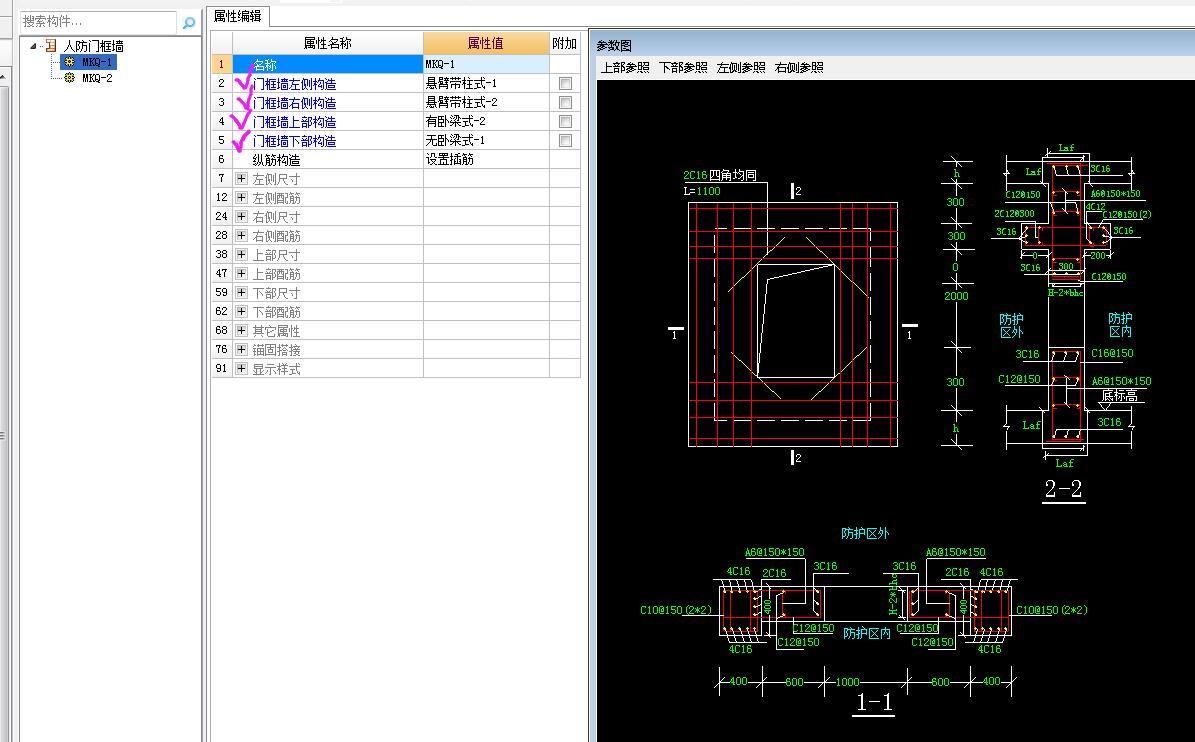Expand the 上部尺寸 property group
Image resolution: width=1195 pixels, height=742 pixels.
242,254
